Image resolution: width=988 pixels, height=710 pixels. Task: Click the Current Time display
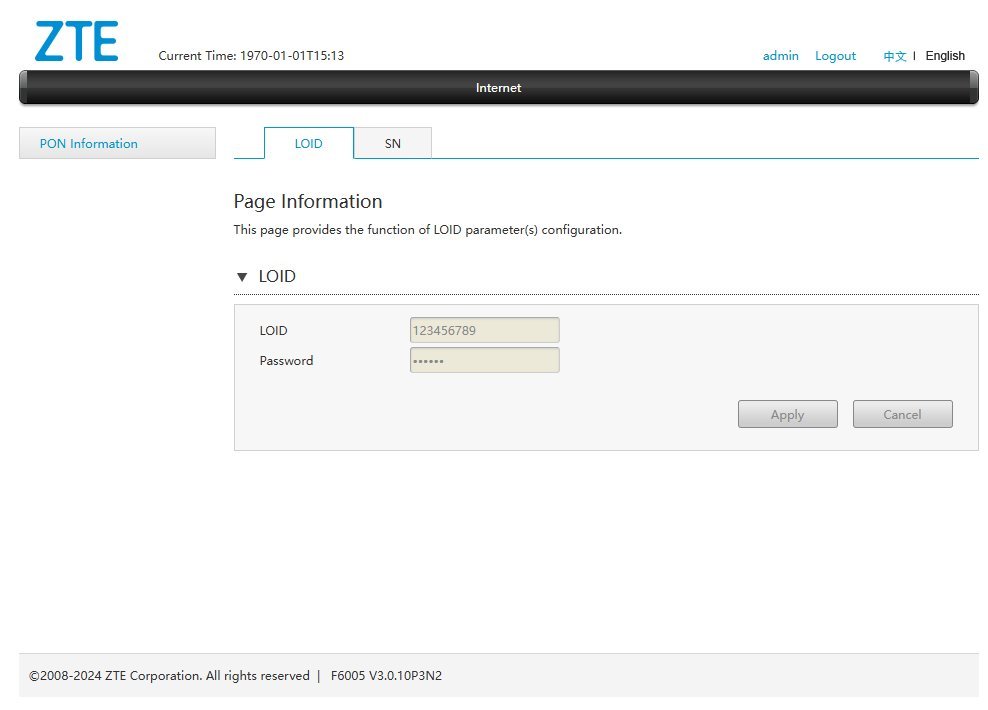pos(251,56)
